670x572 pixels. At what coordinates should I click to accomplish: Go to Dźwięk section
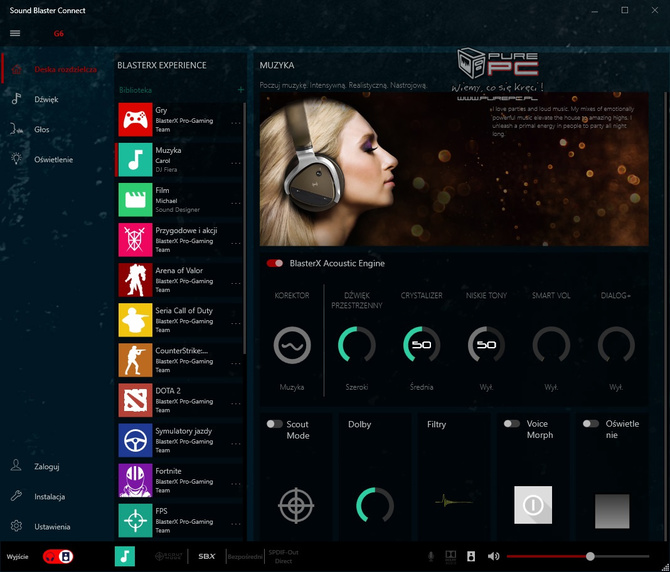pos(56,99)
